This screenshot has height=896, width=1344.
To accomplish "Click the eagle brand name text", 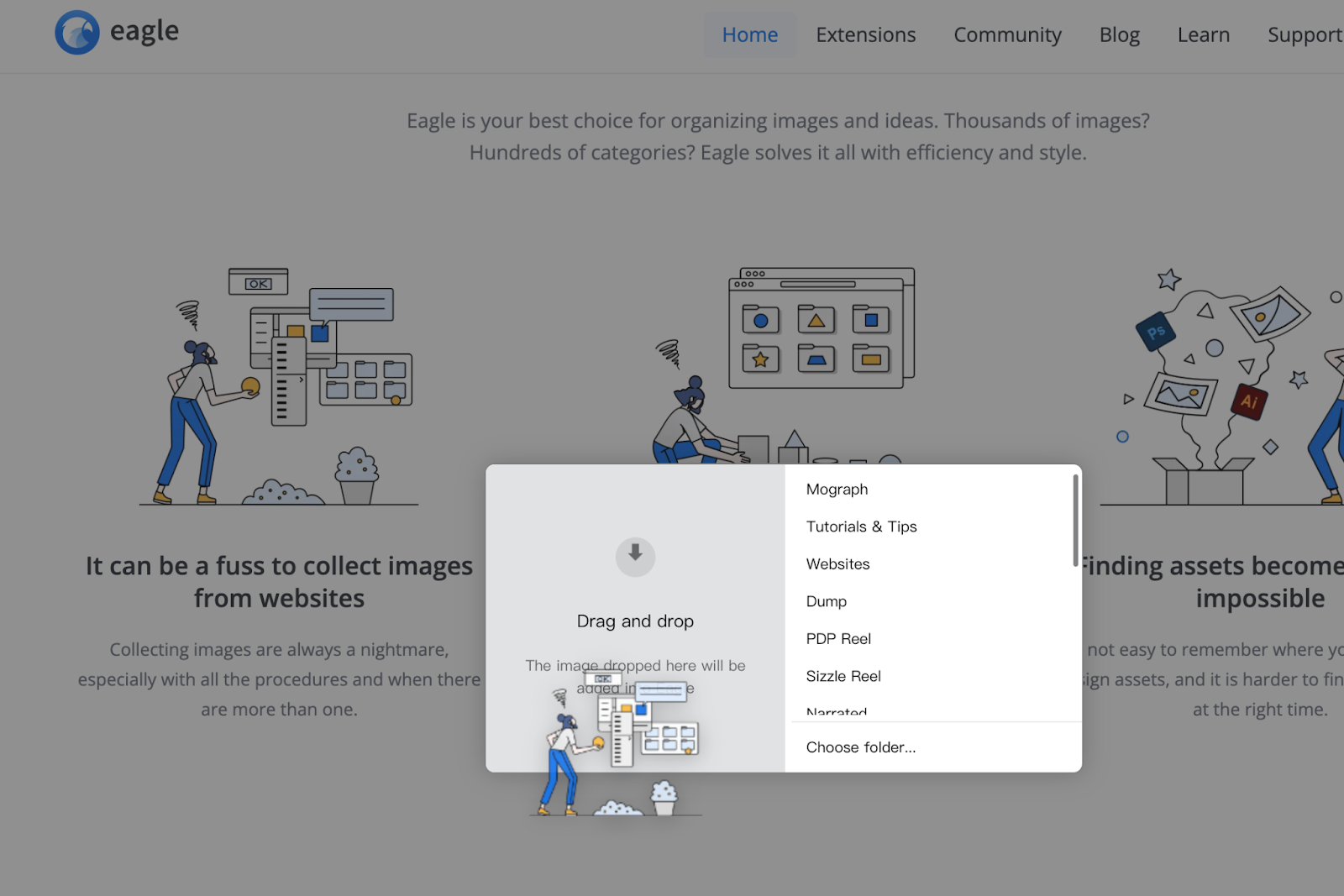I will [x=144, y=31].
